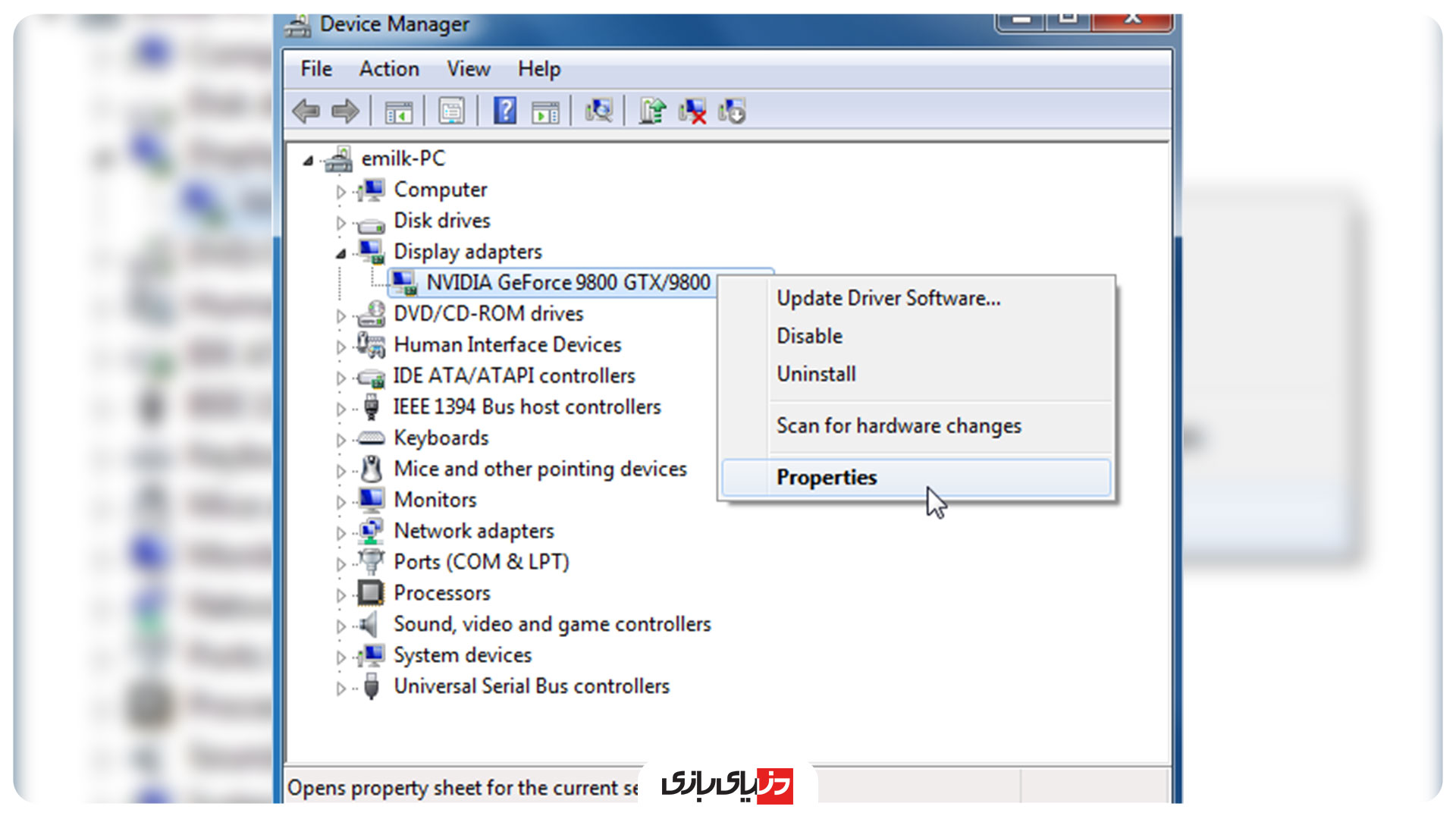Collapse the Display adapters category
Image resolution: width=1456 pixels, height=819 pixels.
coord(341,253)
